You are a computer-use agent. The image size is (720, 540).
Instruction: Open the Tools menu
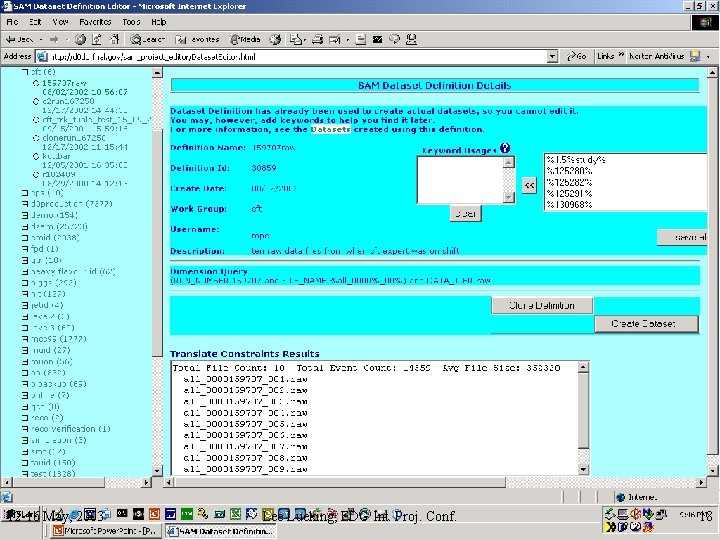click(131, 22)
